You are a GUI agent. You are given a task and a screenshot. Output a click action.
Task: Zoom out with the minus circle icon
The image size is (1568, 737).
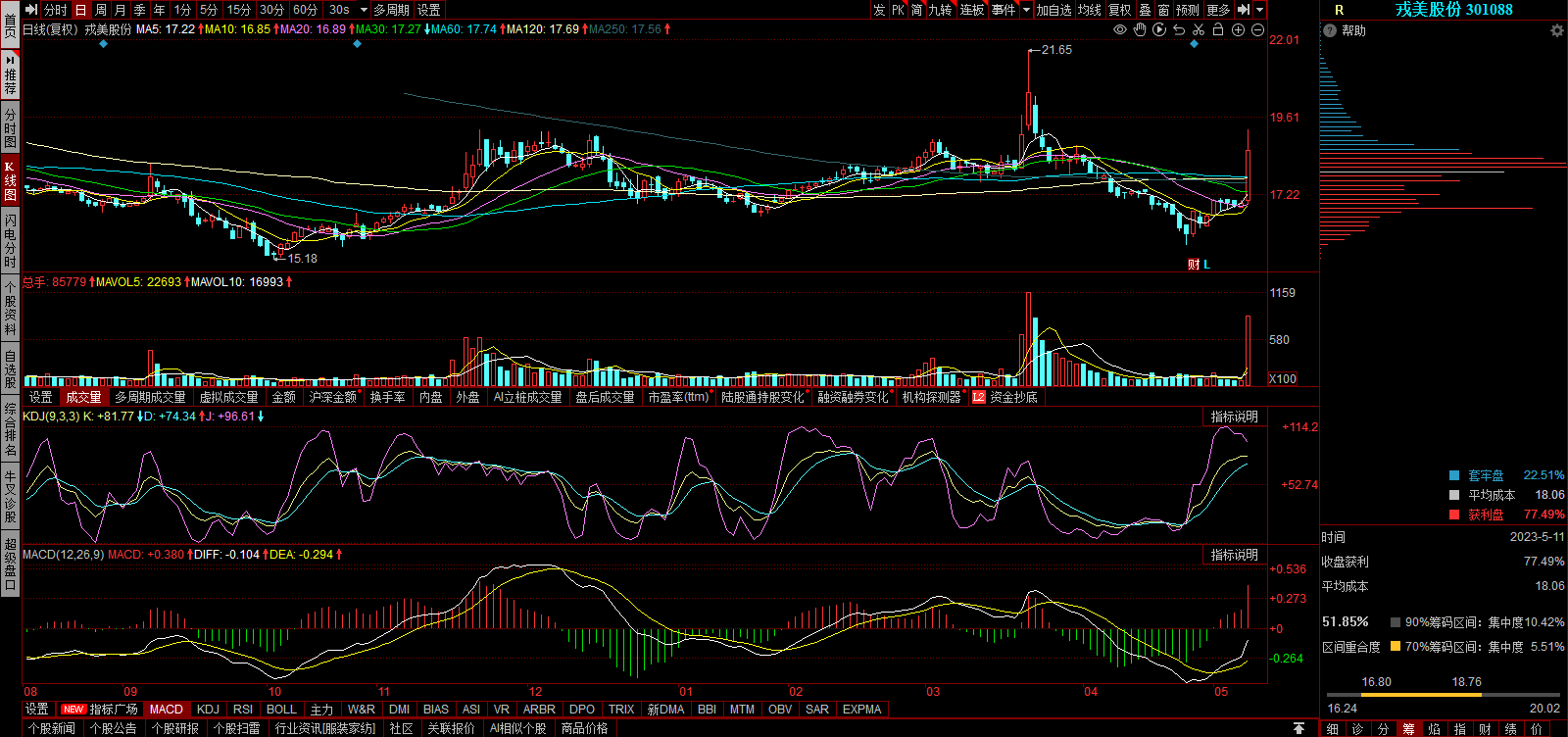coord(1257,29)
